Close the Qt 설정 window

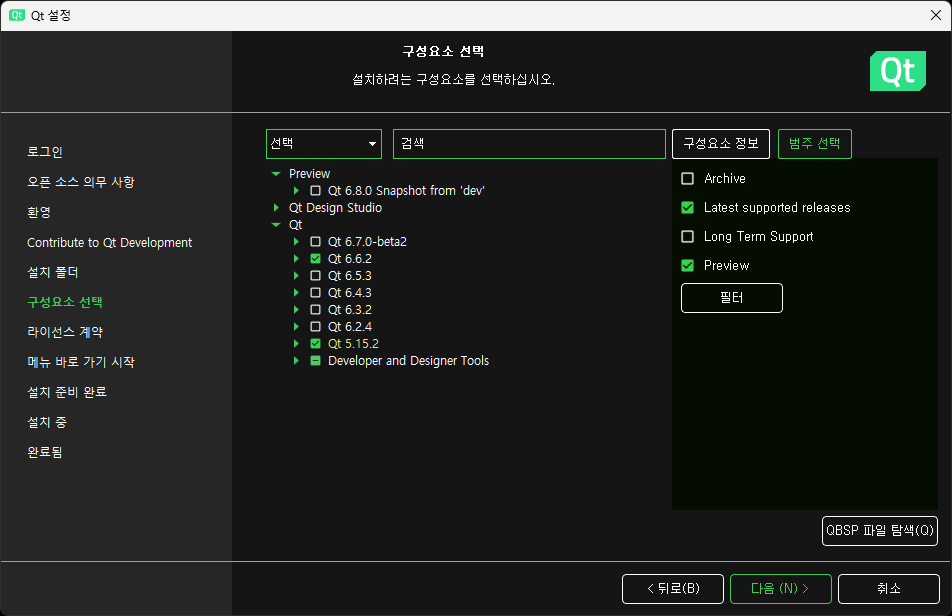[936, 15]
